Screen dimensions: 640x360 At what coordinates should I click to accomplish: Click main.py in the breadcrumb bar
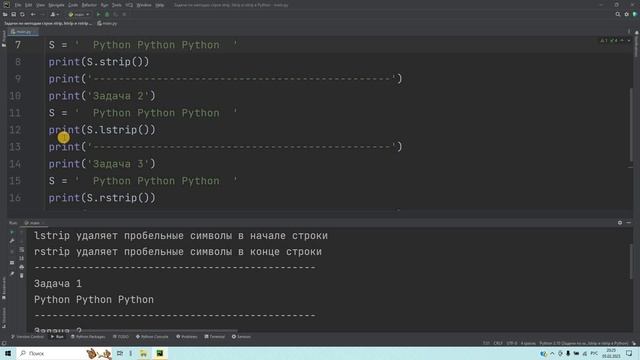108,23
